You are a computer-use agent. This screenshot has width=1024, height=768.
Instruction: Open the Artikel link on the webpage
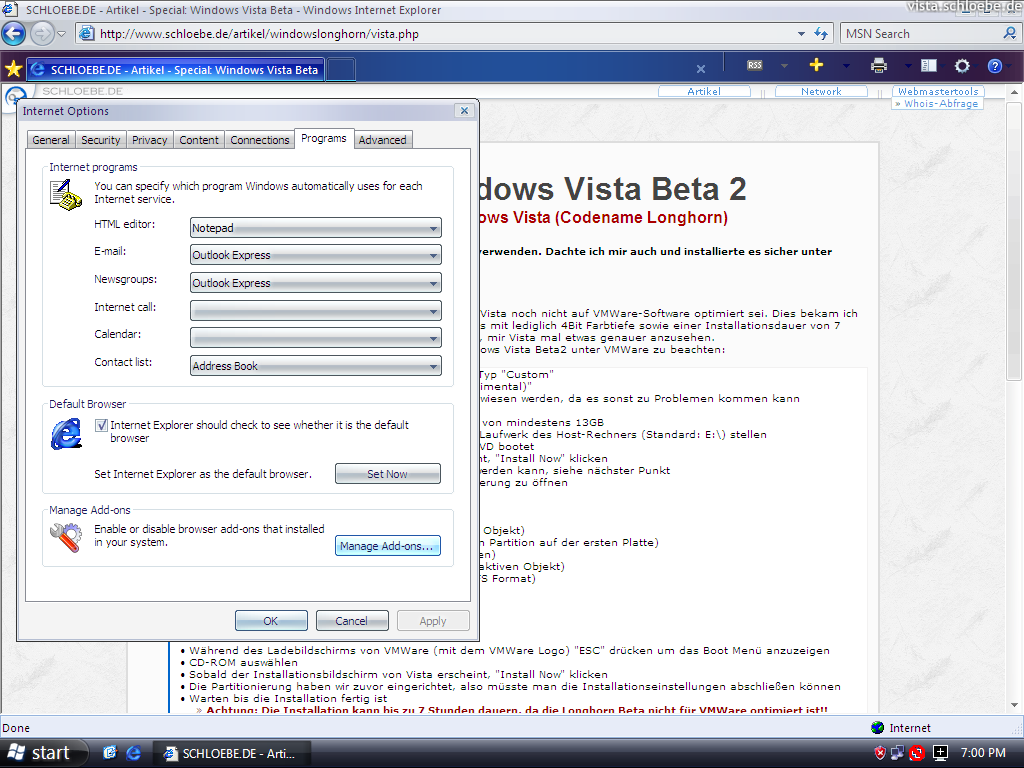[x=704, y=91]
